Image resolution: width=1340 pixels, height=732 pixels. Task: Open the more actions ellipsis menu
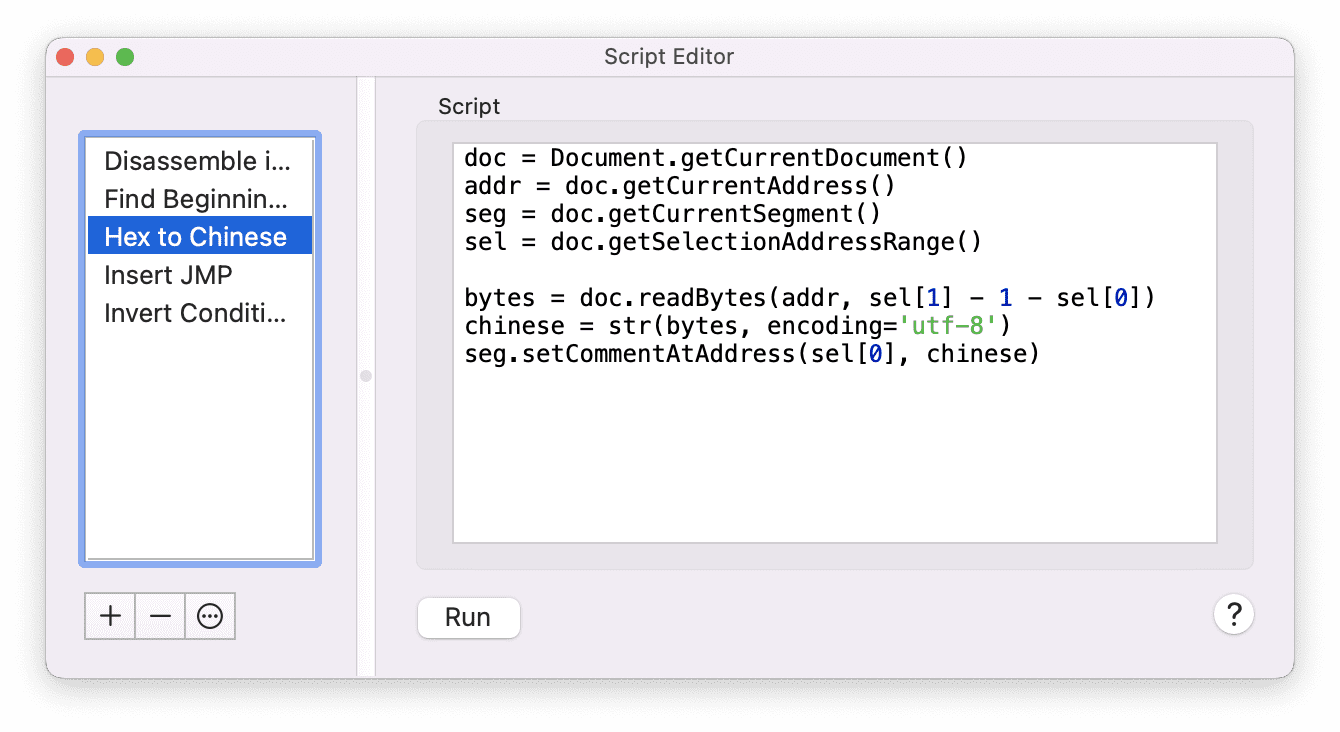(210, 616)
